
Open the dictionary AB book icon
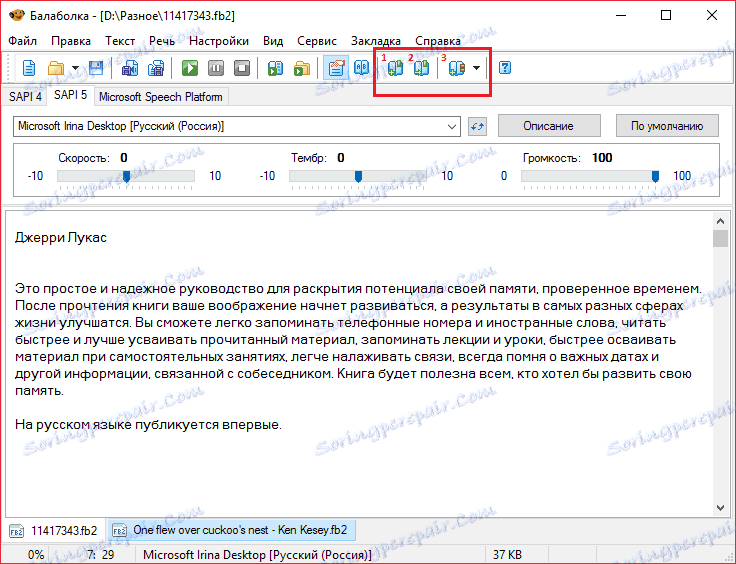361,68
